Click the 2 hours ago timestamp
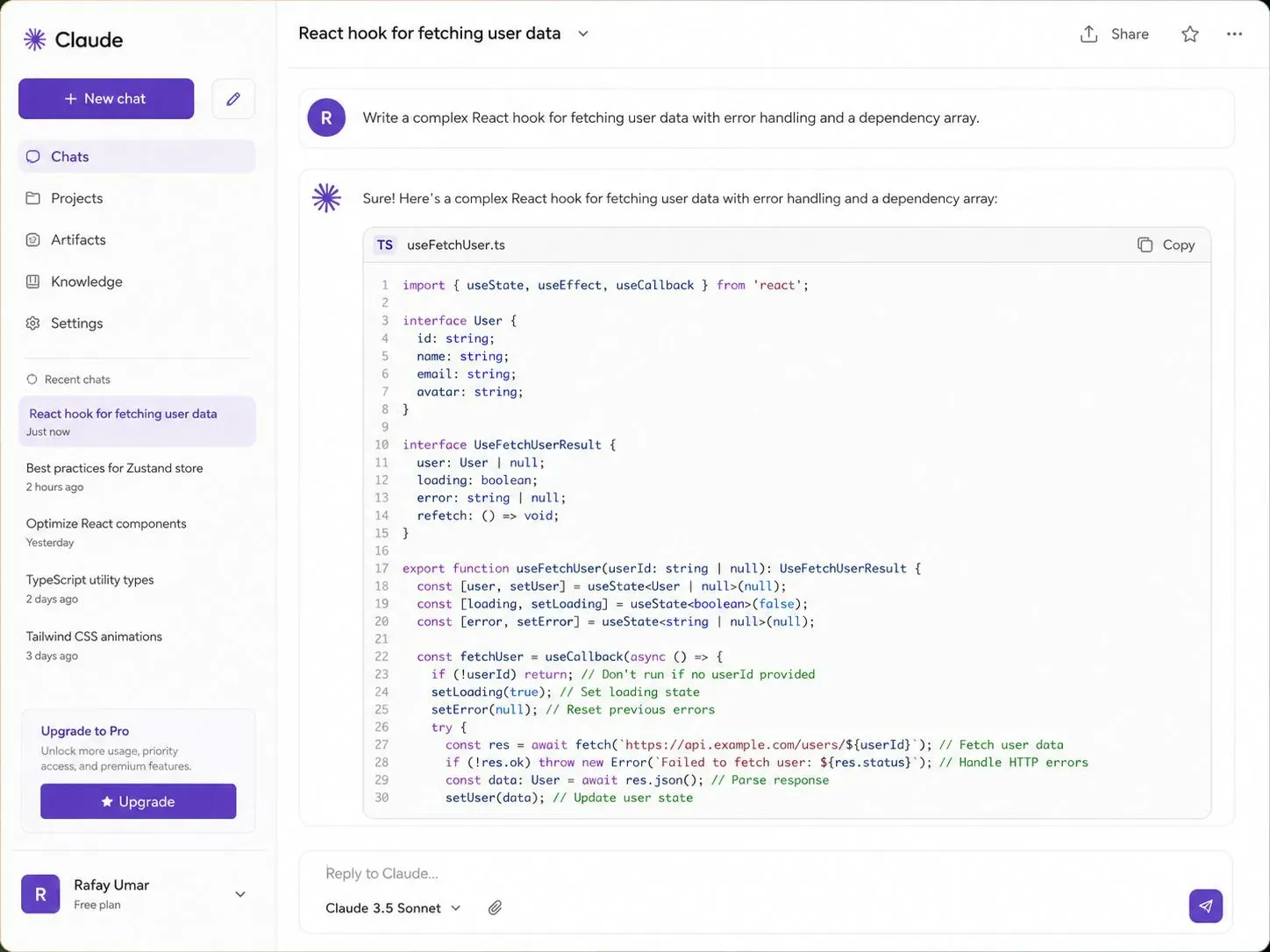 (54, 487)
